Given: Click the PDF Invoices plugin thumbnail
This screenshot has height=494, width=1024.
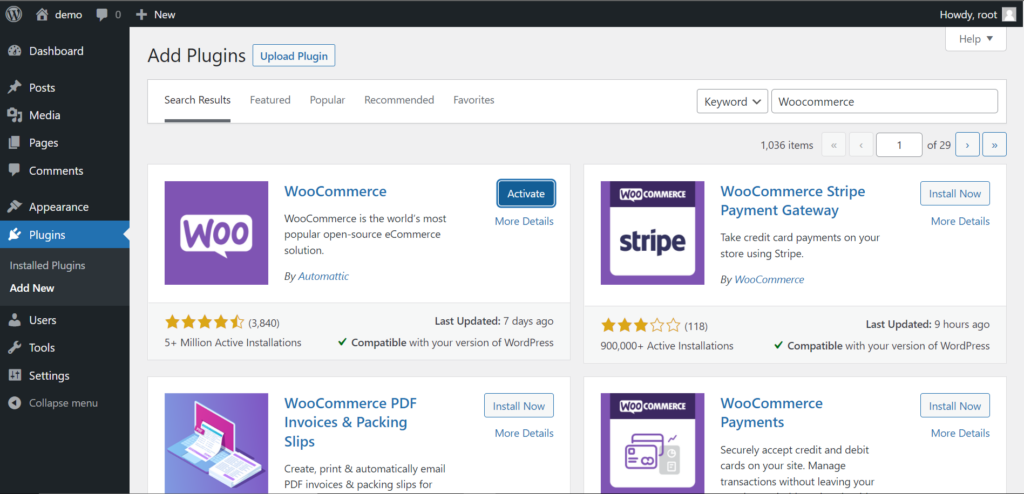Looking at the screenshot, I should coord(216,443).
